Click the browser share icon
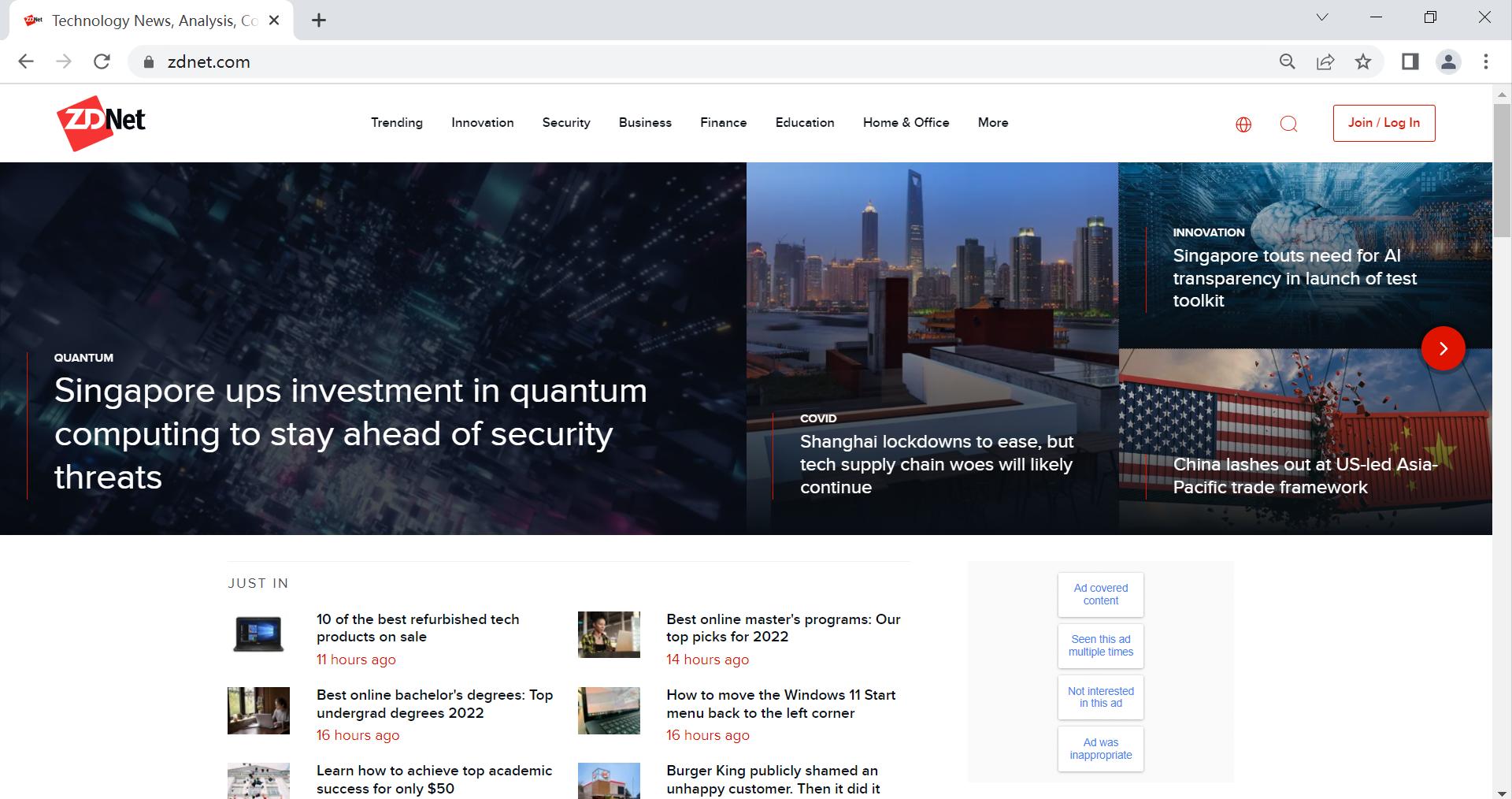 point(1325,62)
